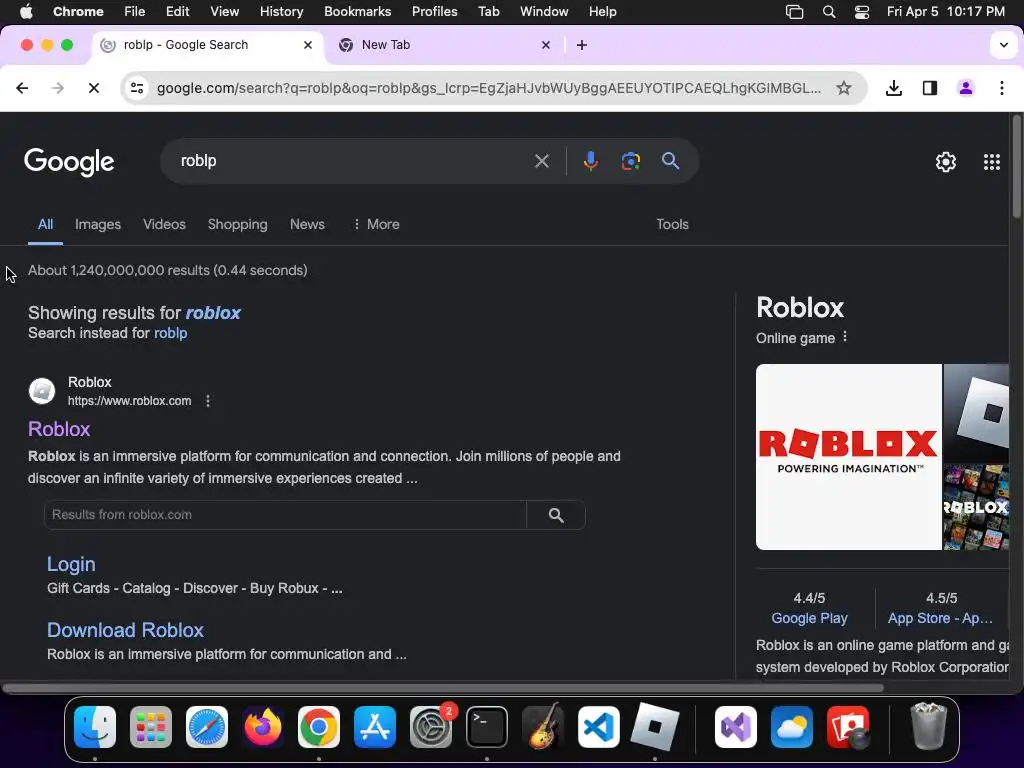Open Photo Booth from the dock

[848, 727]
